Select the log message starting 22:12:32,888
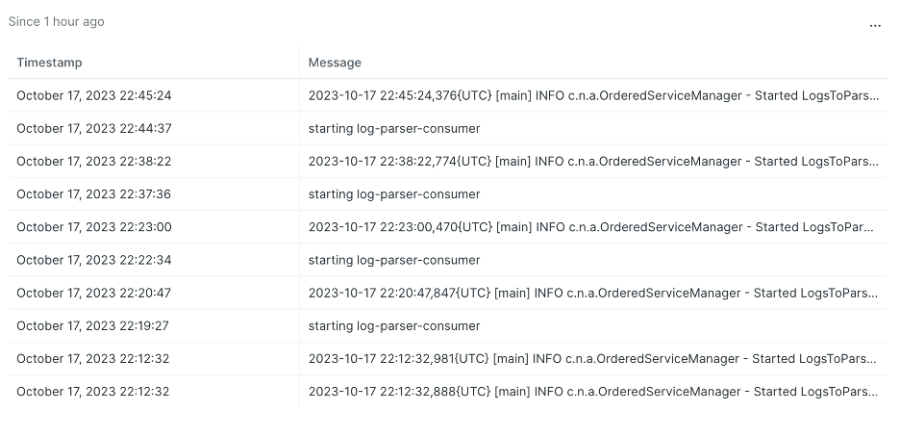 593,392
